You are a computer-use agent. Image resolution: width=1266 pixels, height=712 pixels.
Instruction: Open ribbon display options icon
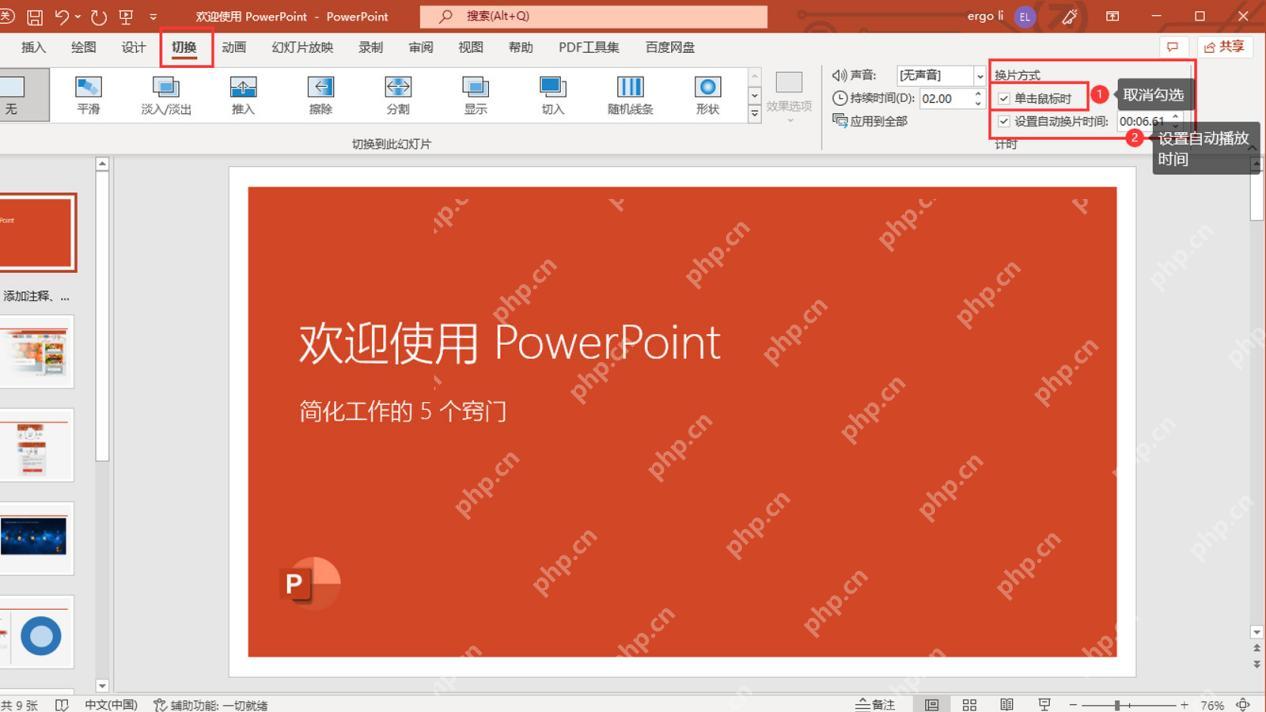[x=1112, y=17]
